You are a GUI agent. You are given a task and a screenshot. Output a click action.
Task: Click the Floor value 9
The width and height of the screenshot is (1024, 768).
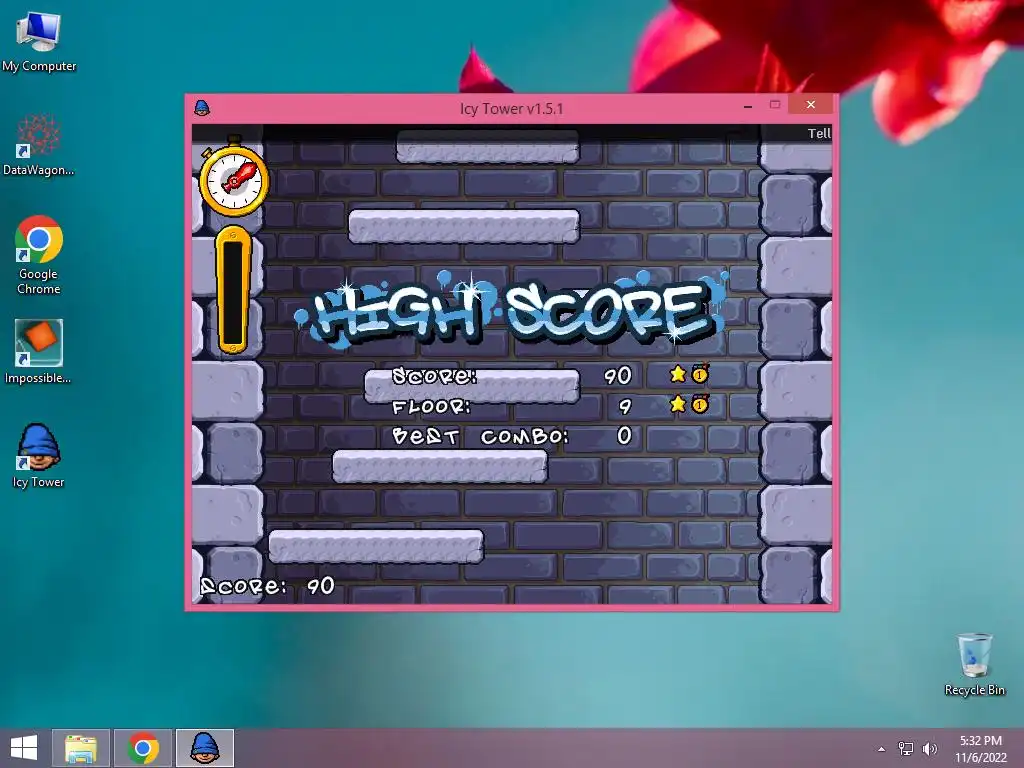pyautogui.click(x=625, y=407)
